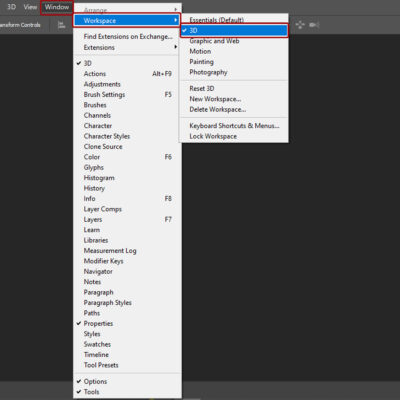400x400 pixels.
Task: Switch to the Photography workspace
Action: click(234, 72)
